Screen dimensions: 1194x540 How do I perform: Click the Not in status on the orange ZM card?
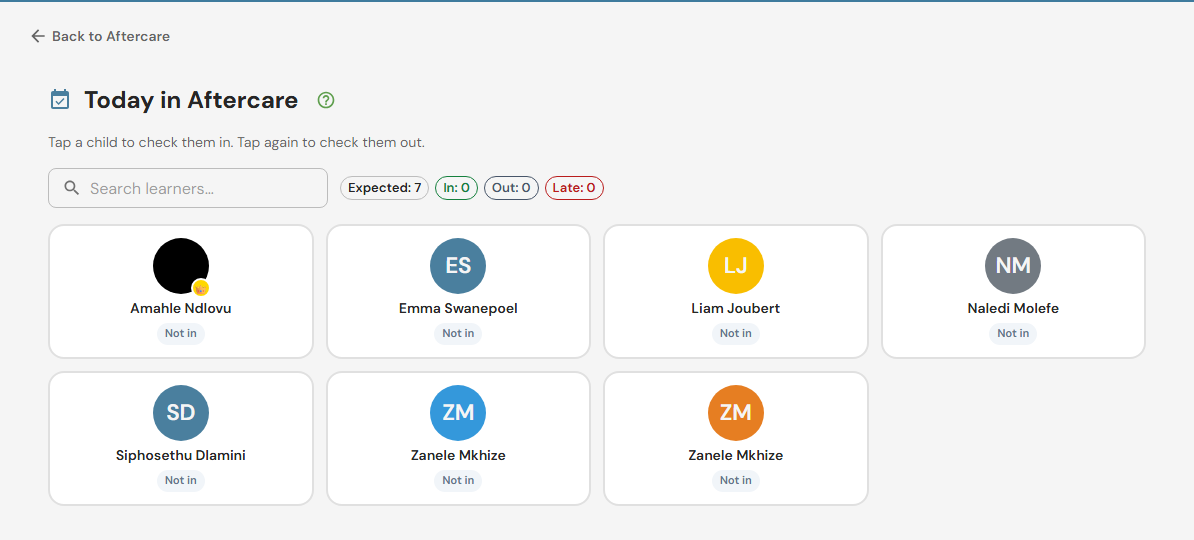(736, 481)
